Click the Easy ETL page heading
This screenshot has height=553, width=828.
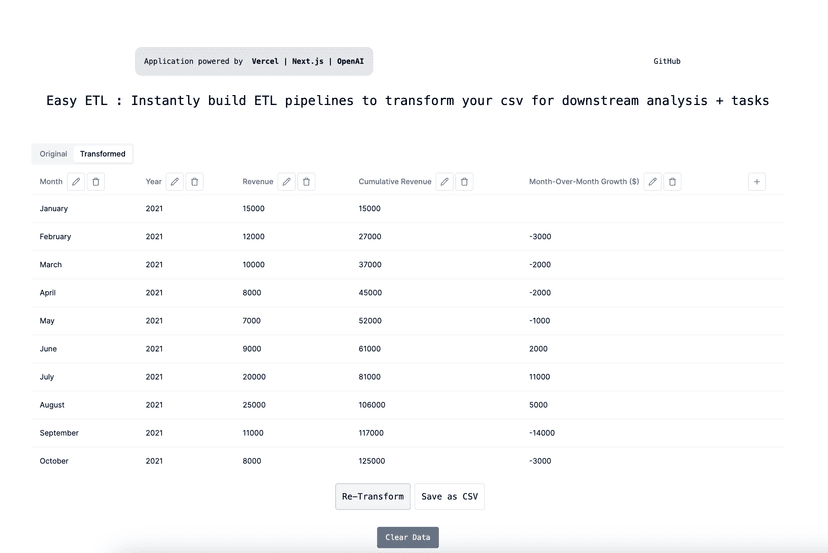click(x=408, y=100)
